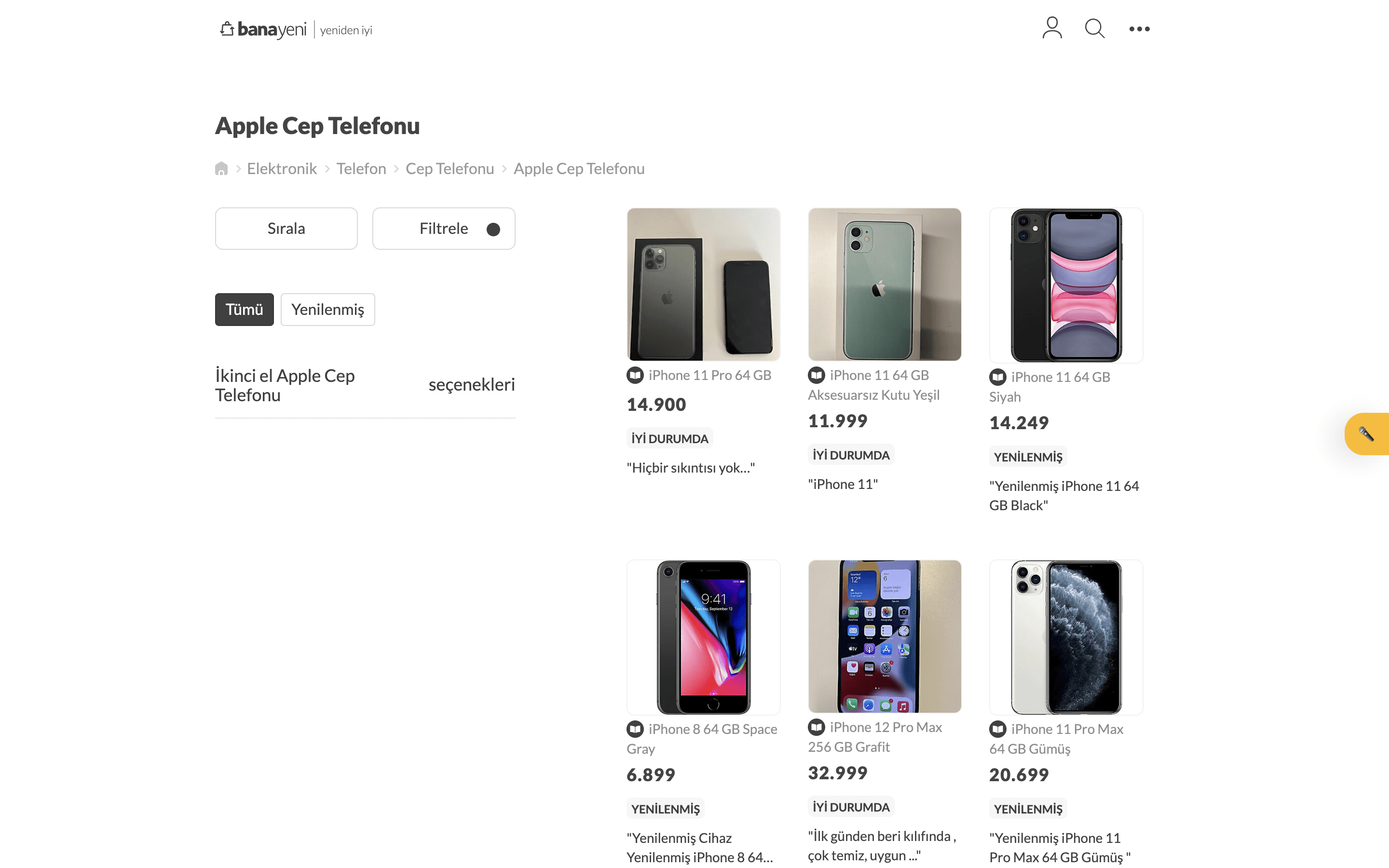Open the Filtrele filter panel
The width and height of the screenshot is (1389, 868).
point(443,229)
